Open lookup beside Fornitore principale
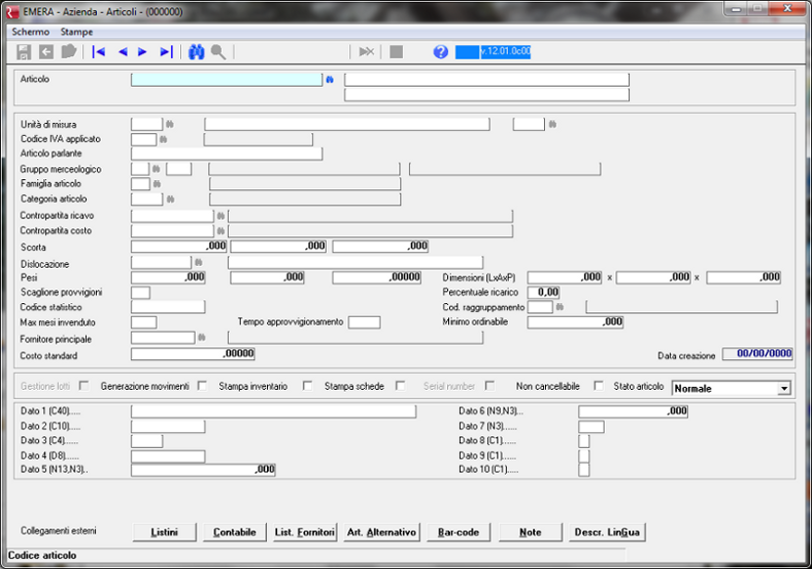This screenshot has width=812, height=569. pyautogui.click(x=201, y=338)
